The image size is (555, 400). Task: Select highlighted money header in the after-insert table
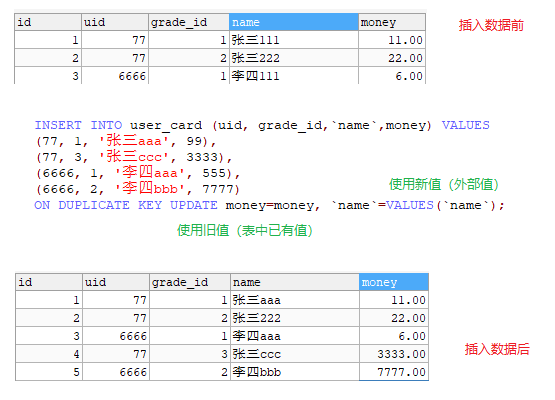point(394,282)
